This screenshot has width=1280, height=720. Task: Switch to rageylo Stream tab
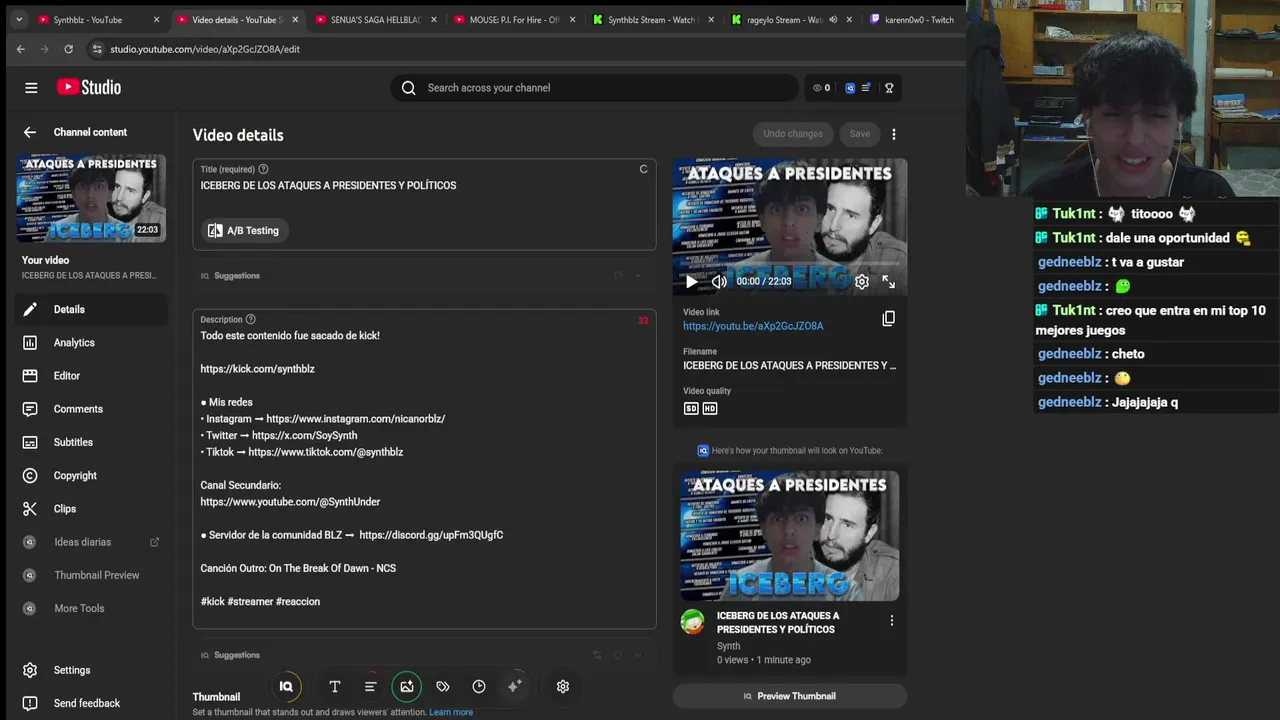790,20
